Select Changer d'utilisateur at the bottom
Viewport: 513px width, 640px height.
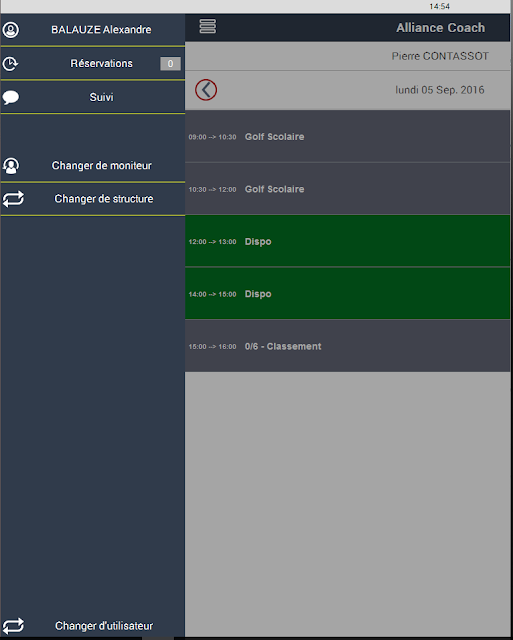click(x=93, y=626)
